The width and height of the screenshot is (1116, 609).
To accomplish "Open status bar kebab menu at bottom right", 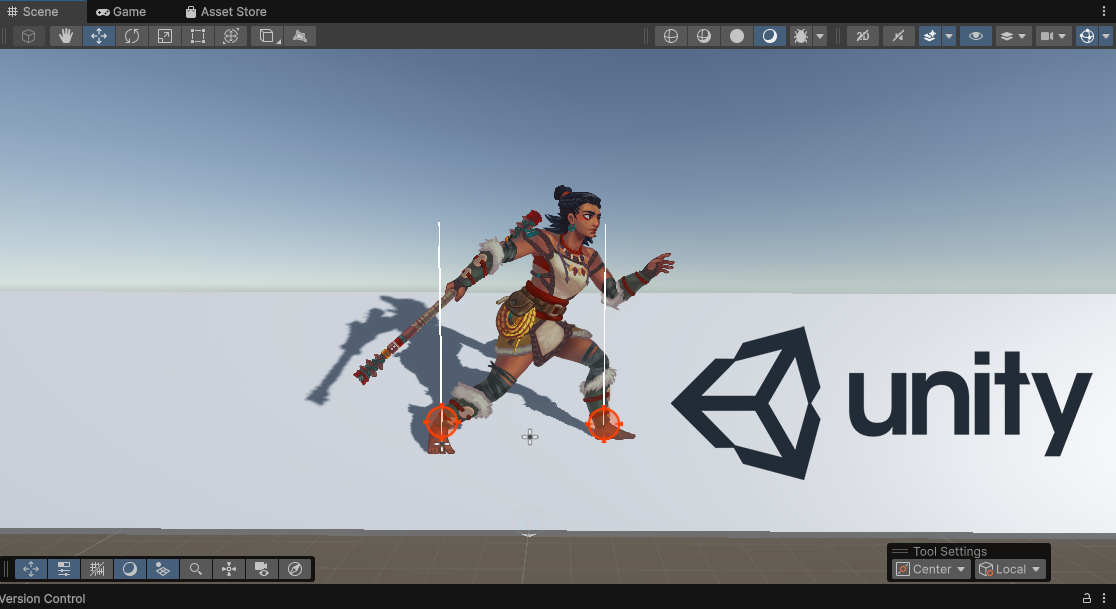I will click(x=1104, y=598).
